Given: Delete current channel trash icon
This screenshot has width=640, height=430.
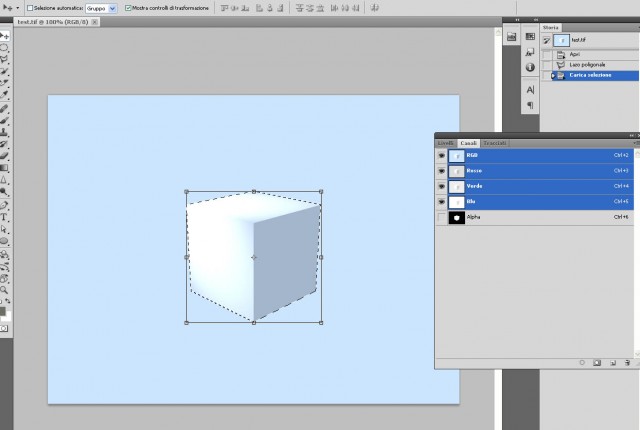Looking at the screenshot, I should pos(627,362).
